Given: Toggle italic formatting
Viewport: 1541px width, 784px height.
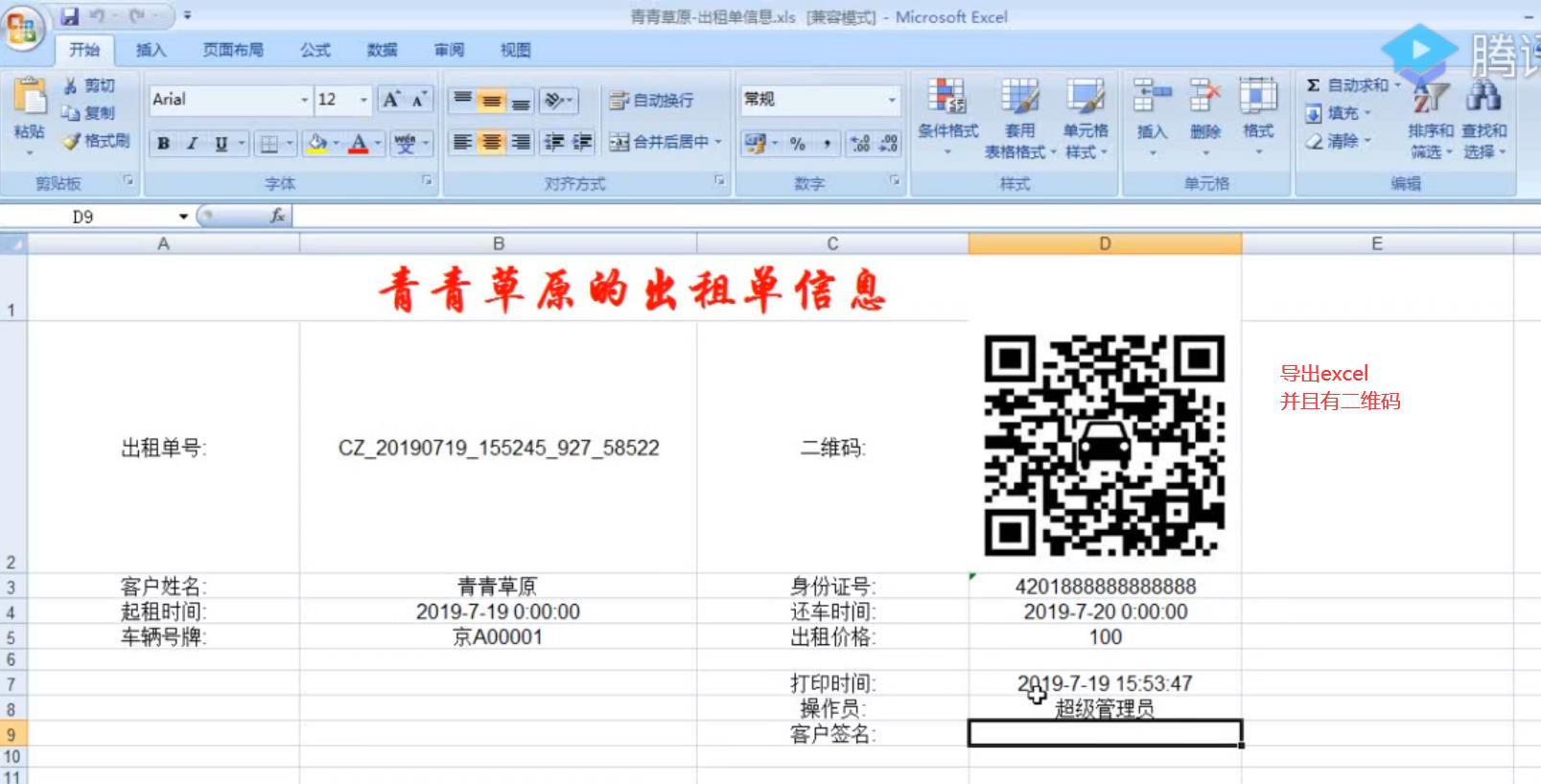Looking at the screenshot, I should click(x=192, y=144).
